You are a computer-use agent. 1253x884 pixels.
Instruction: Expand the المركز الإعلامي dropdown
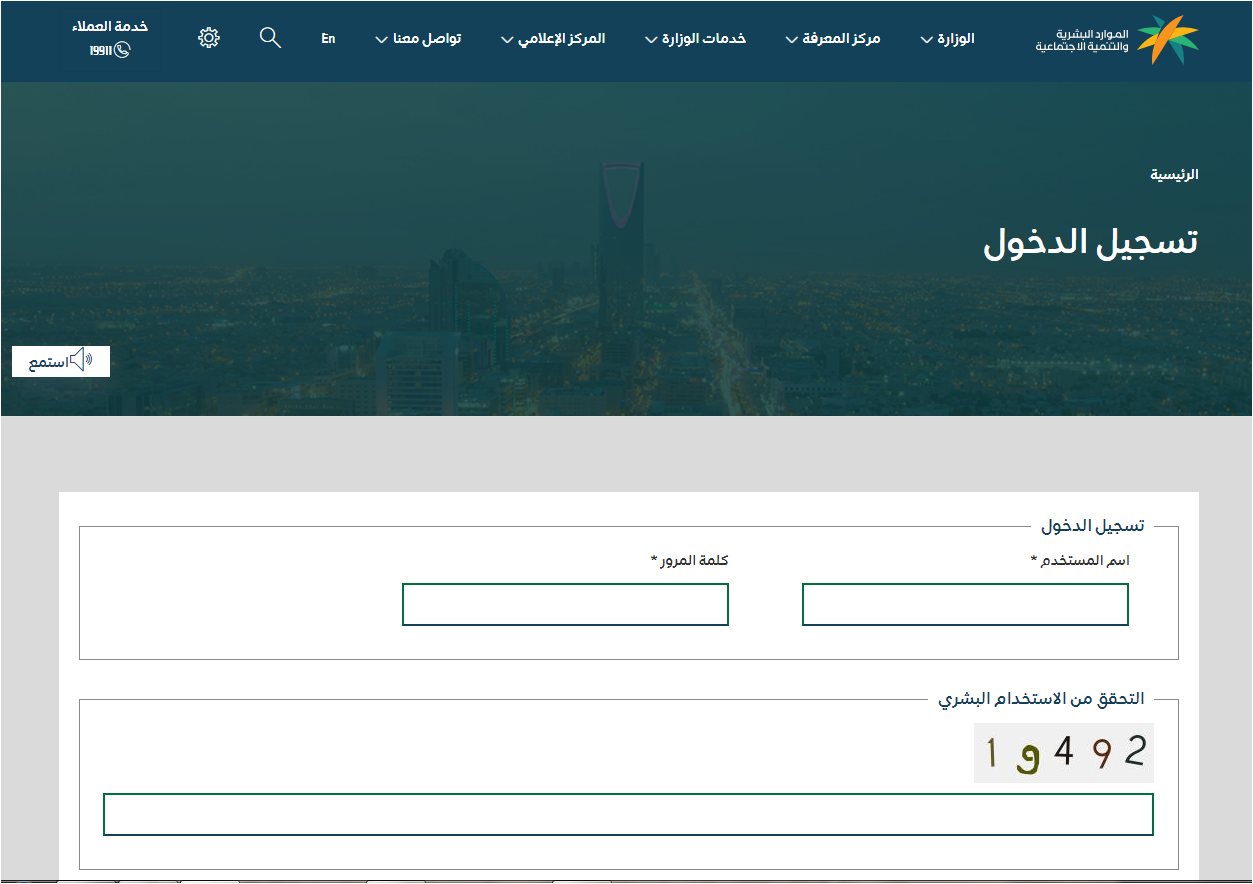point(553,39)
